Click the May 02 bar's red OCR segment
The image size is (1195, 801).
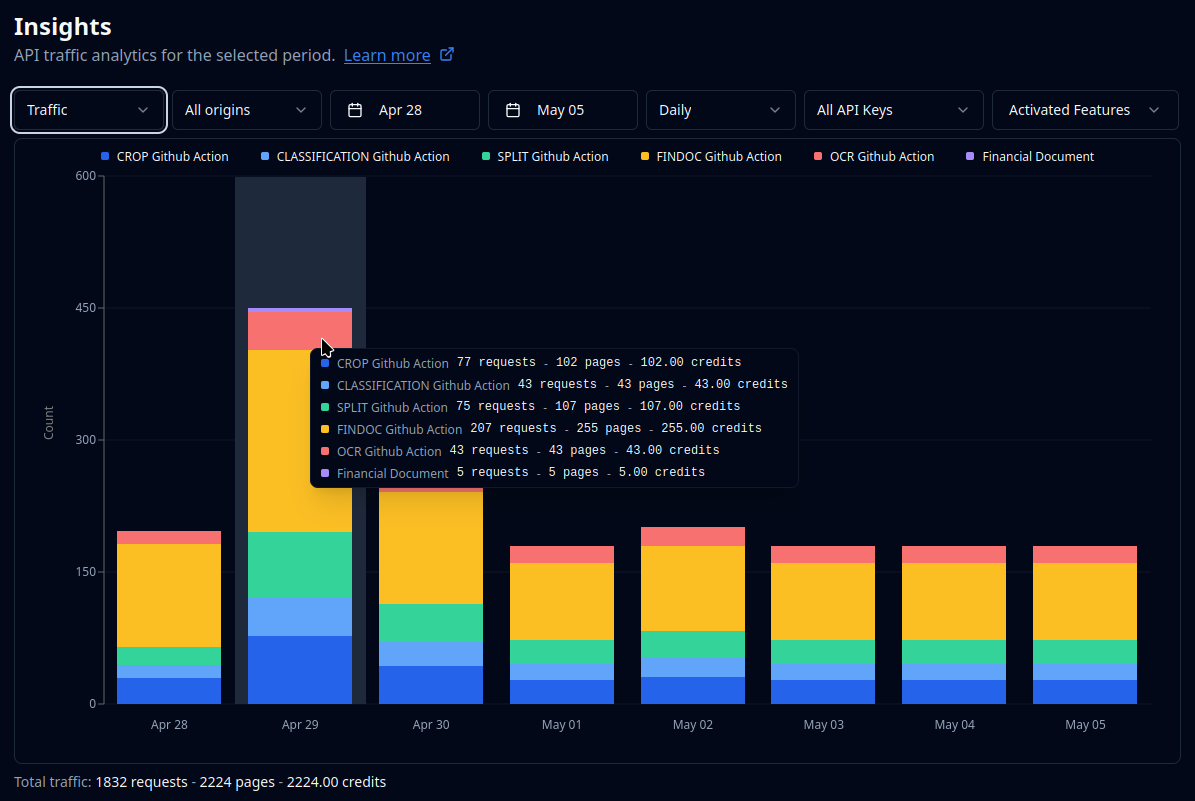pos(693,537)
